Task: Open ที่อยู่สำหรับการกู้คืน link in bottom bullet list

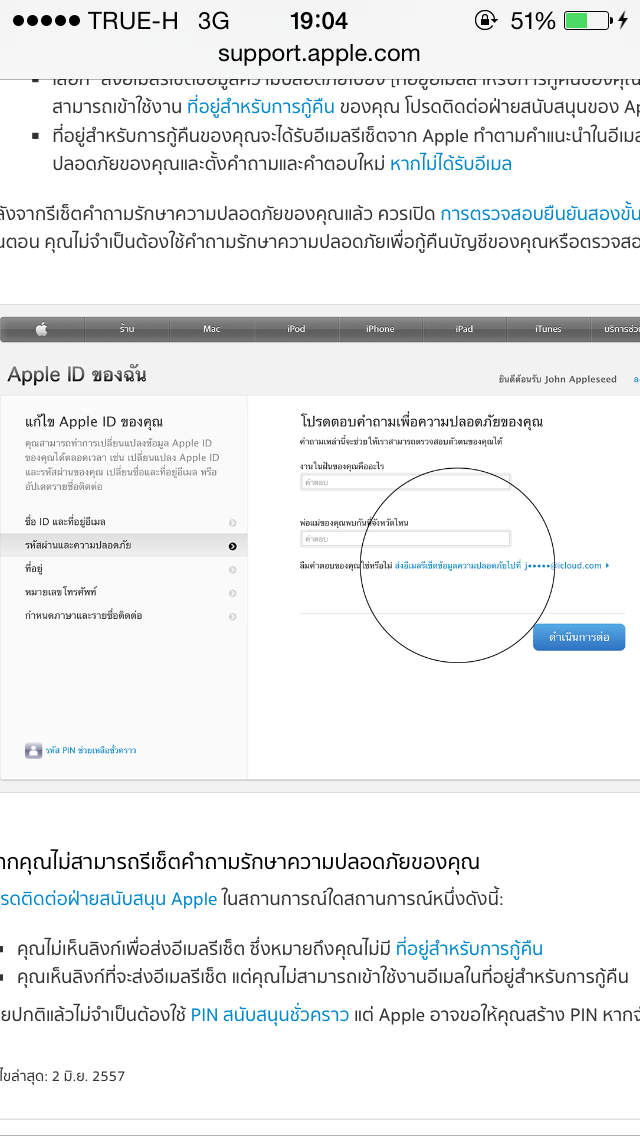Action: click(469, 948)
